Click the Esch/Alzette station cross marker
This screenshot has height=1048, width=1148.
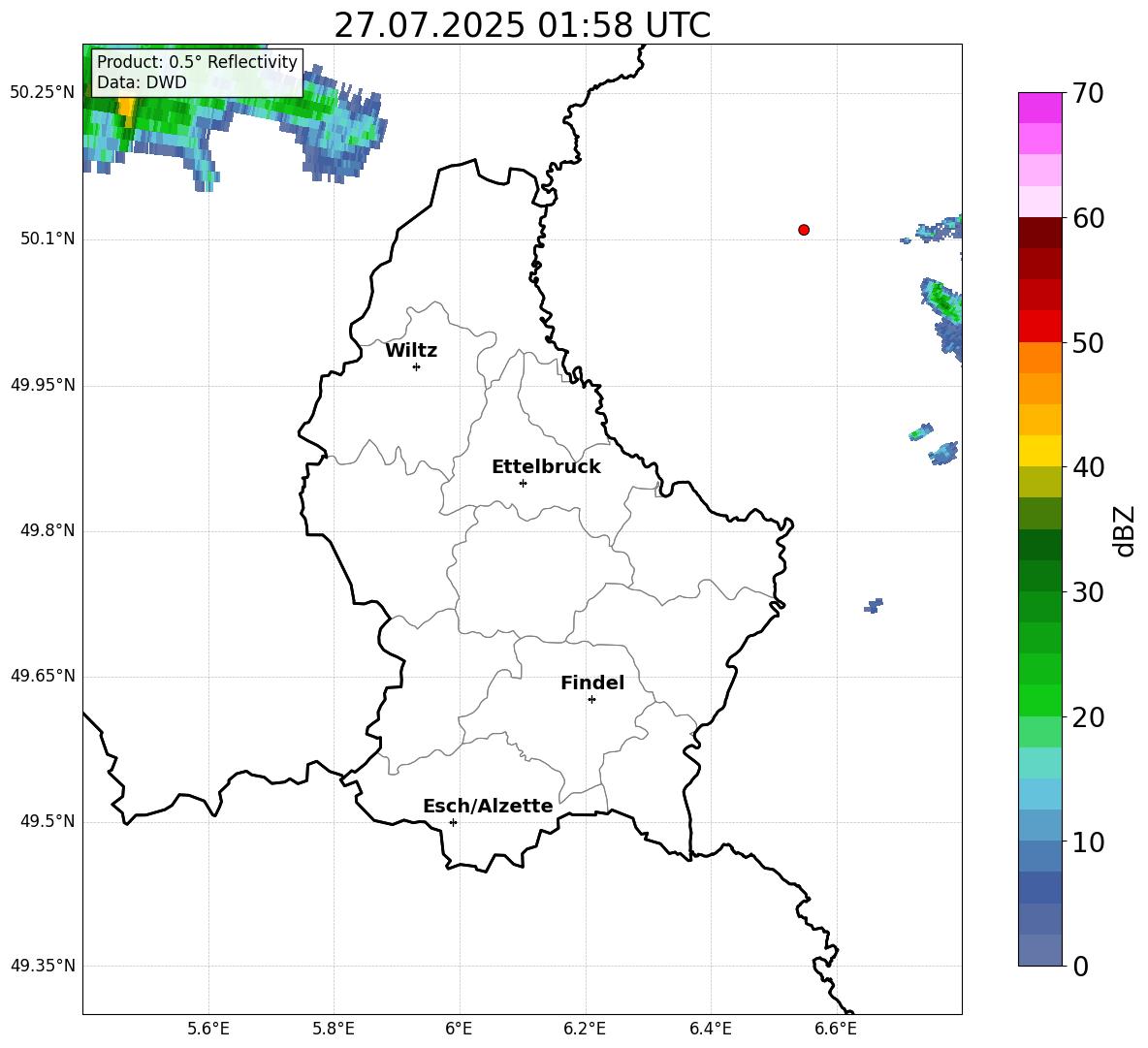pos(453,822)
